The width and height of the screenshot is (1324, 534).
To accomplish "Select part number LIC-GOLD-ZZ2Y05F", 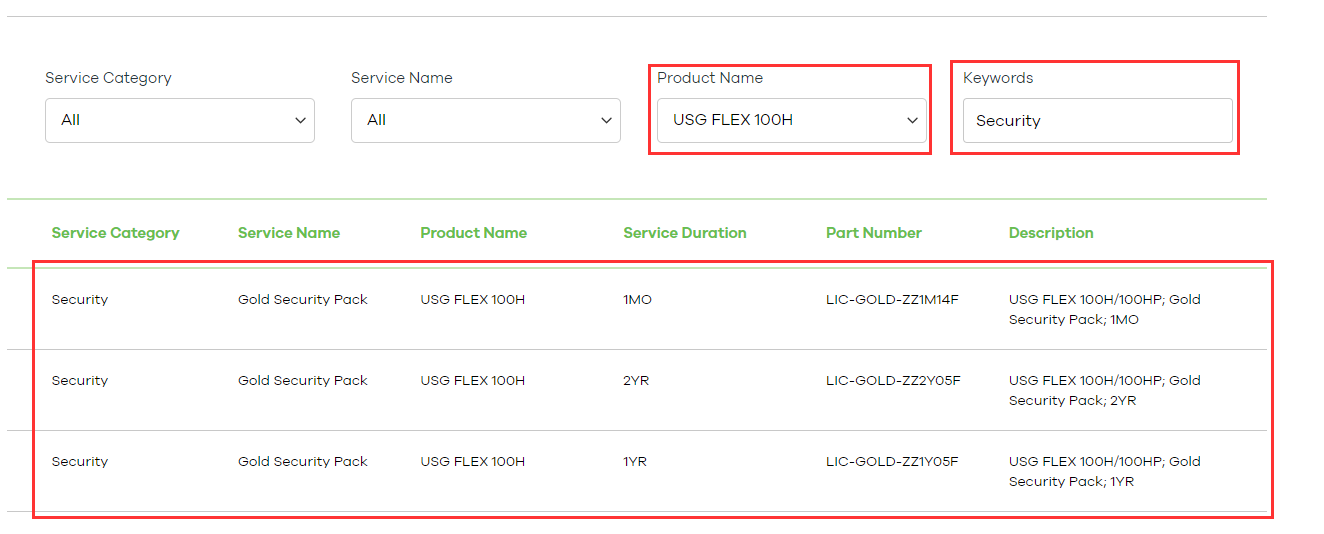I will pyautogui.click(x=893, y=380).
